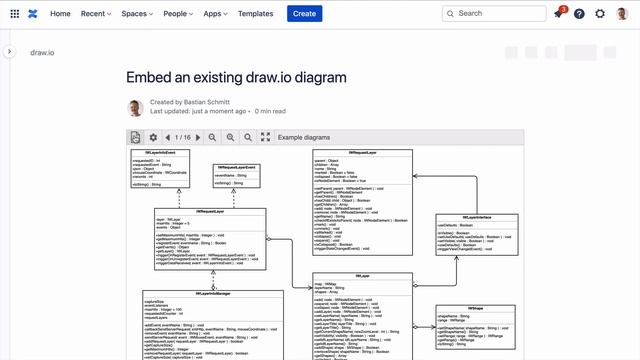Open the People dropdown menu
The image size is (640, 360).
click(178, 13)
